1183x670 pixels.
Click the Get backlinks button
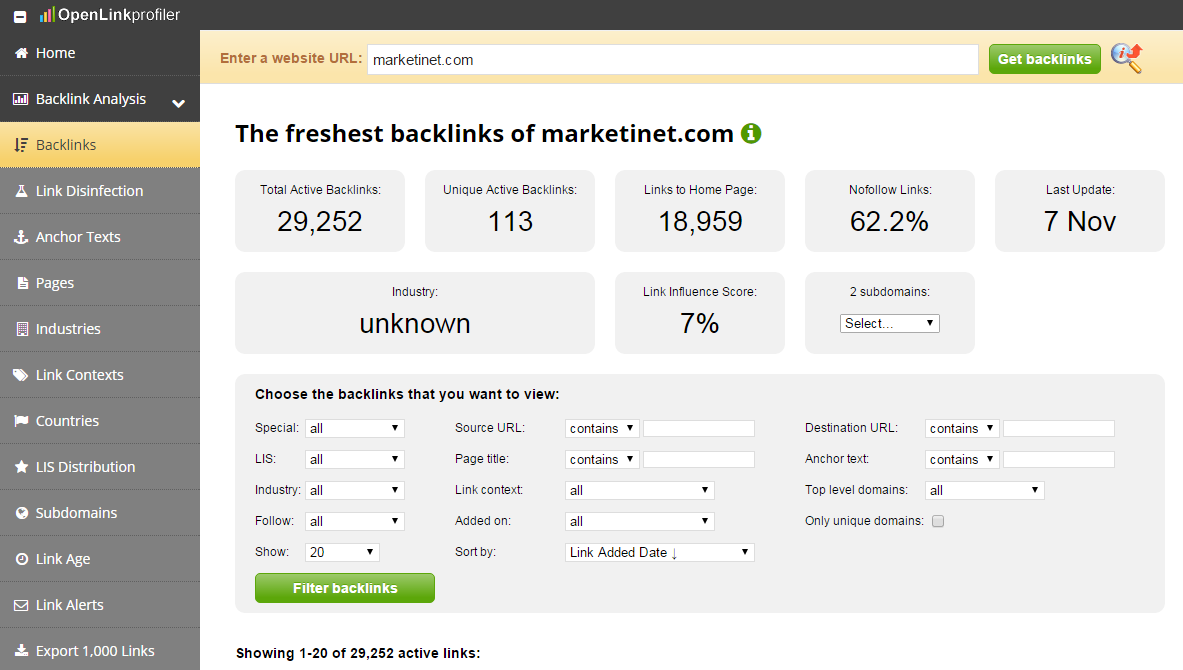click(1045, 59)
